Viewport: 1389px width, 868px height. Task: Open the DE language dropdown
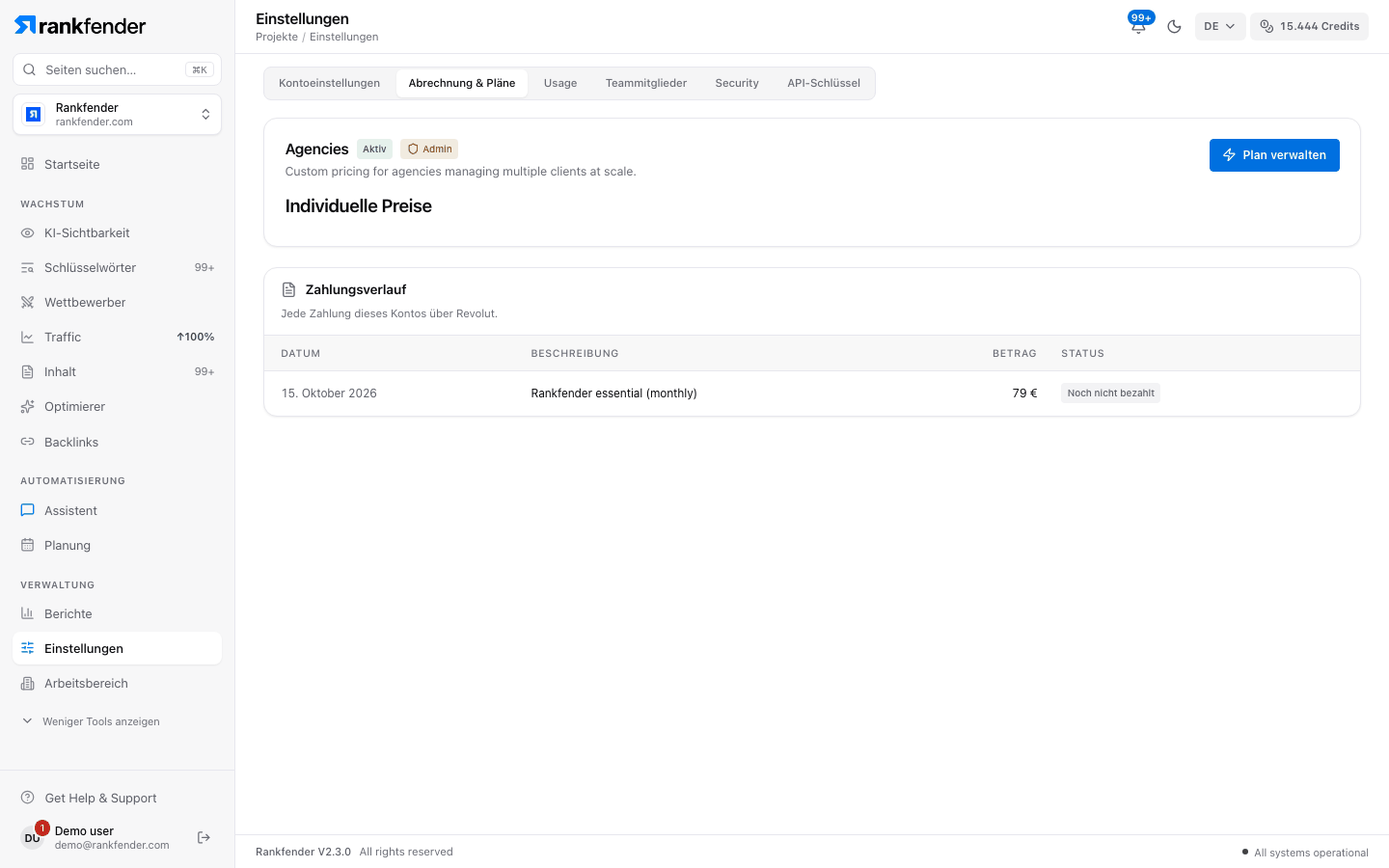coord(1220,26)
